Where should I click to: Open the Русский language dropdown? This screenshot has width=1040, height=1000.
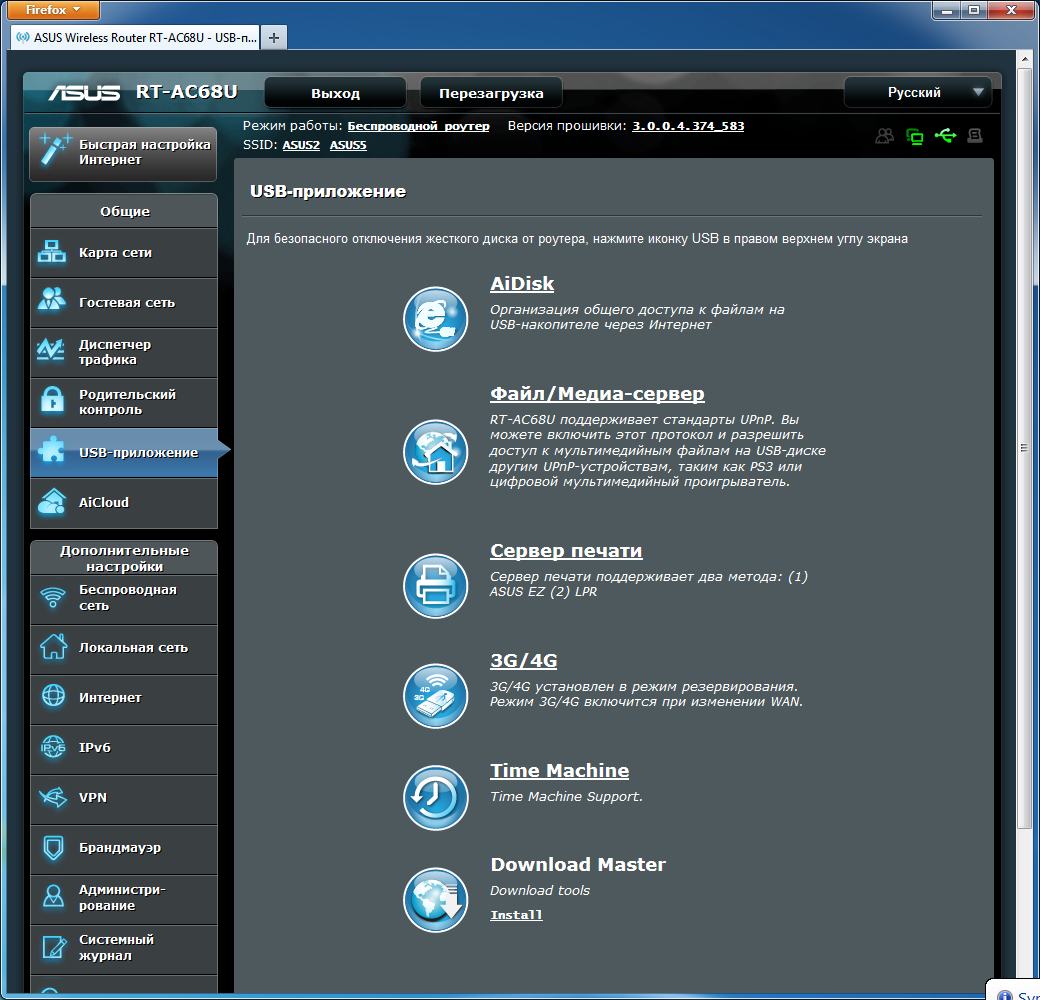918,92
